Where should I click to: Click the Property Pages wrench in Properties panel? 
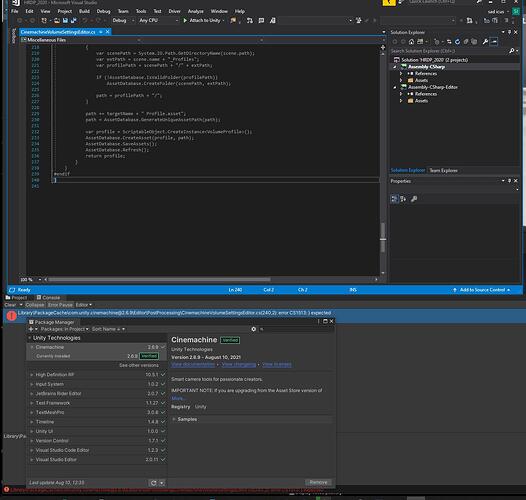coord(414,199)
